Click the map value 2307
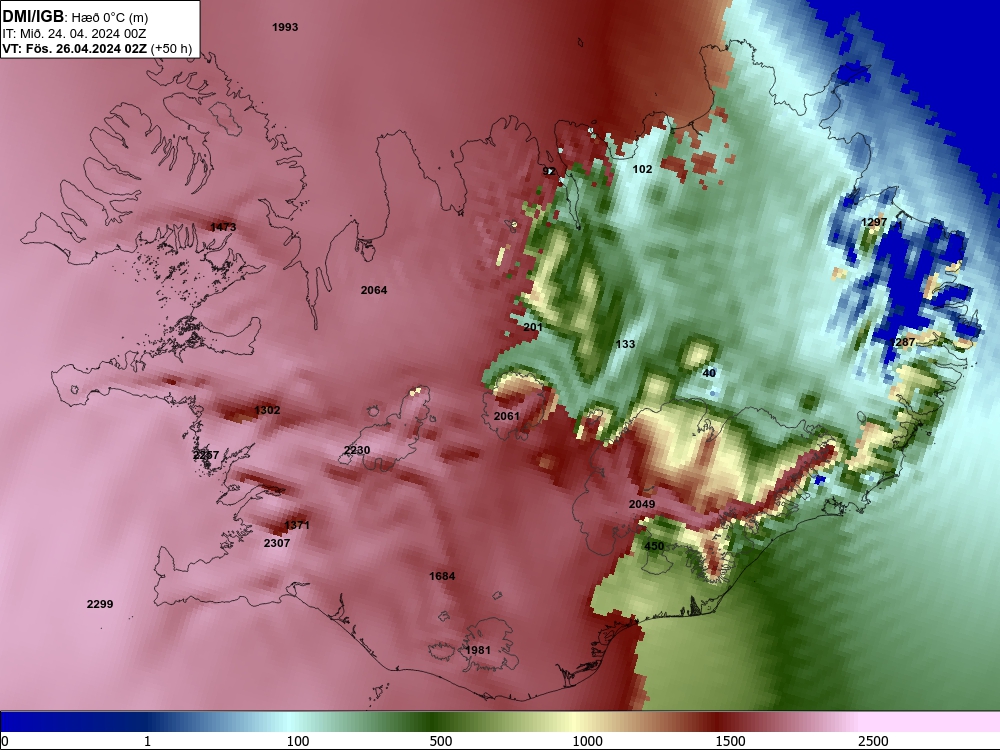The image size is (1000, 750). pyautogui.click(x=277, y=543)
